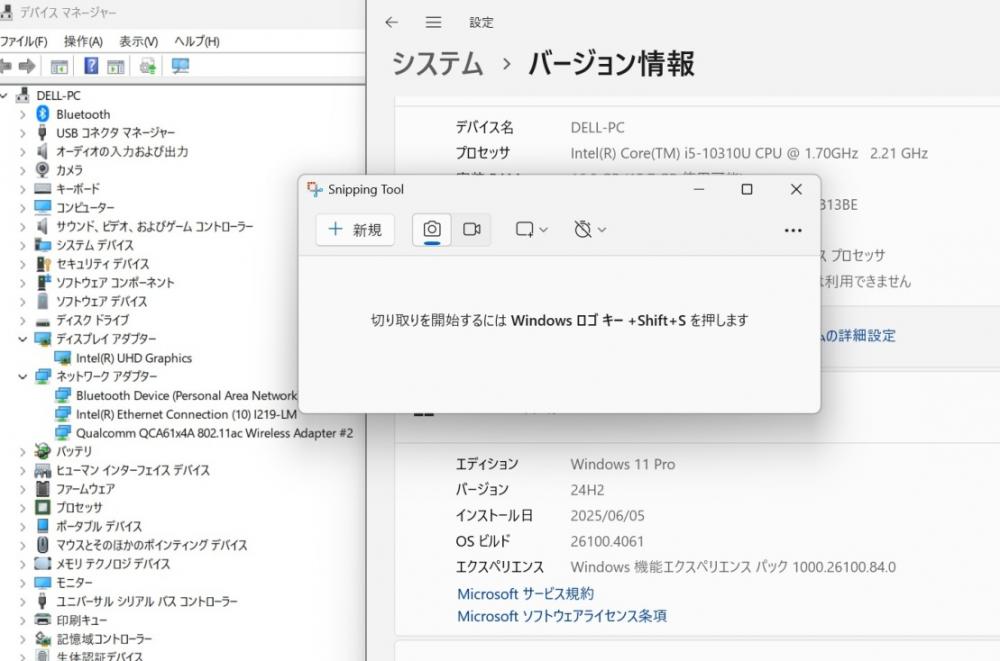Expand the ディスク ドライブ tree node
This screenshot has width=1000, height=661.
click(22, 320)
